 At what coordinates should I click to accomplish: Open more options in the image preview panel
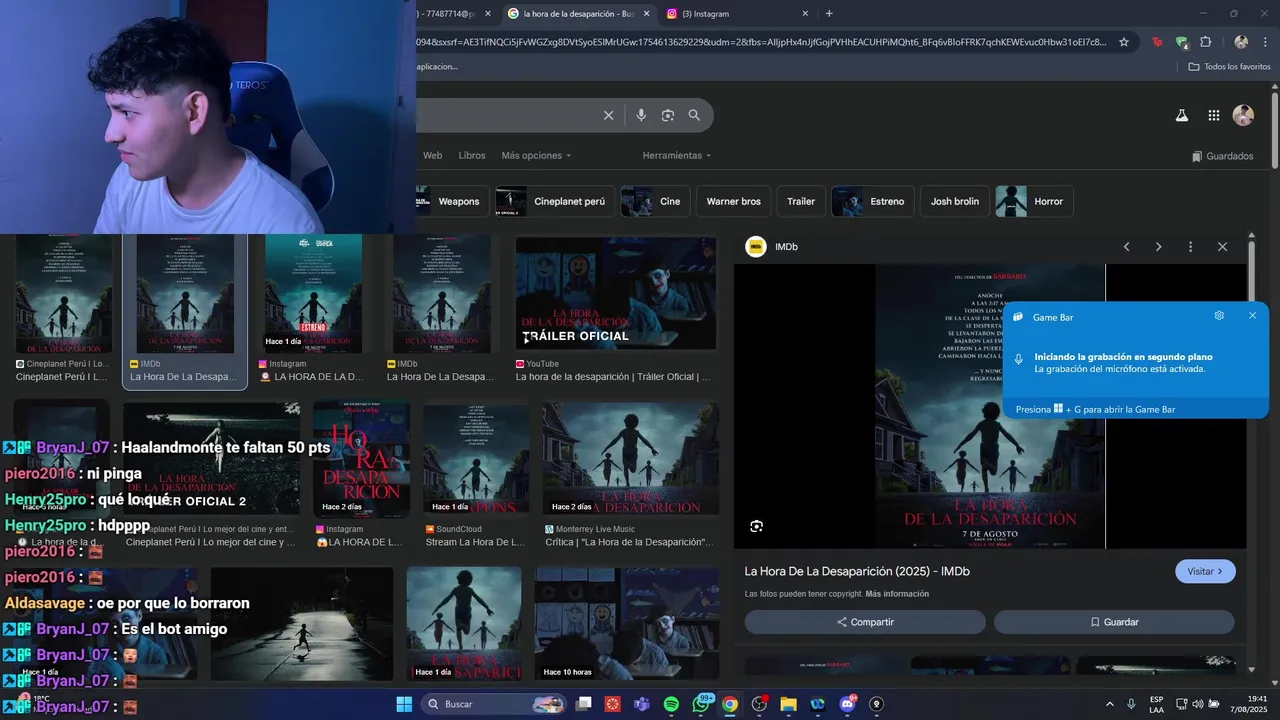(1190, 246)
